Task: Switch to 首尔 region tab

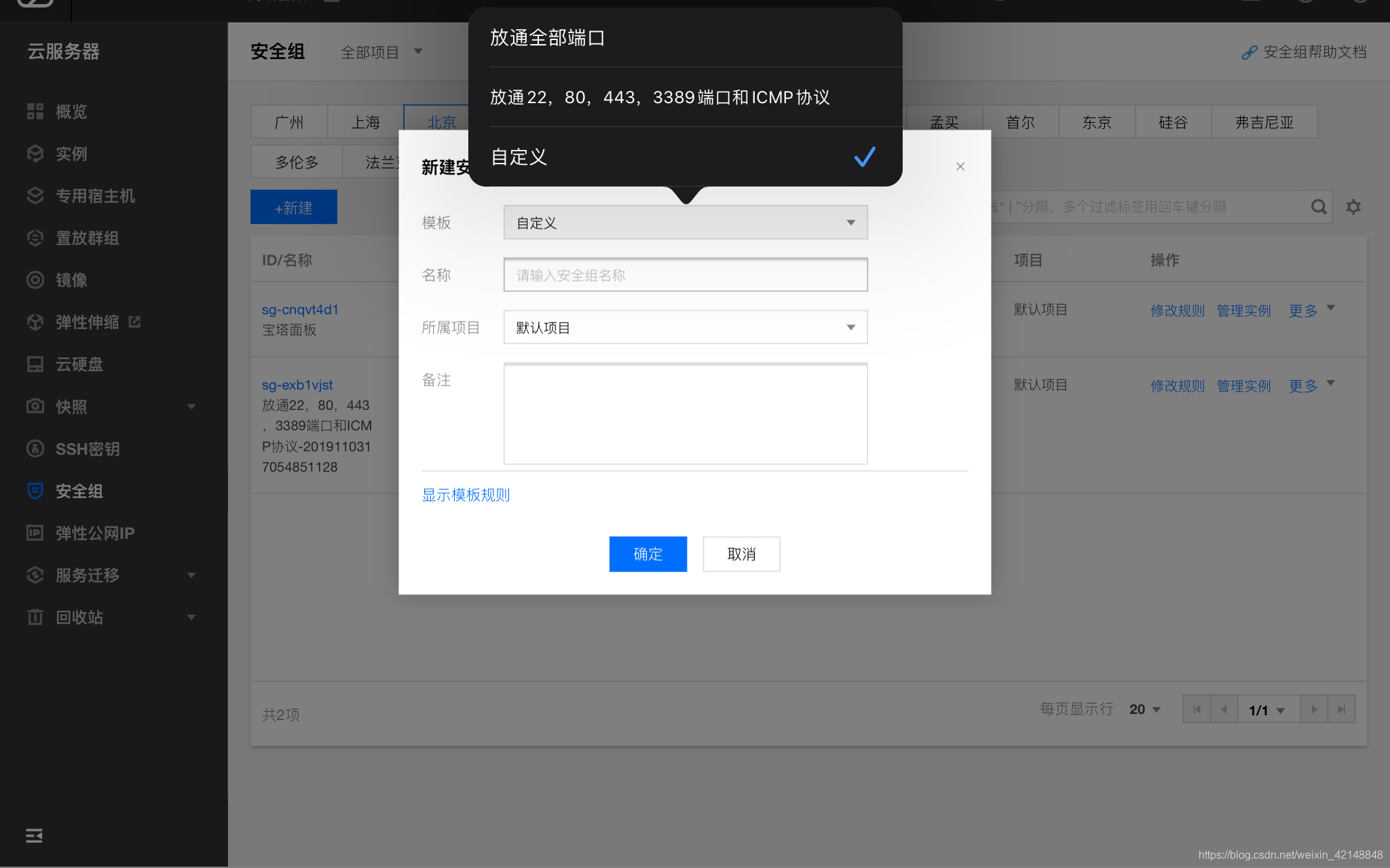Action: pos(1021,122)
